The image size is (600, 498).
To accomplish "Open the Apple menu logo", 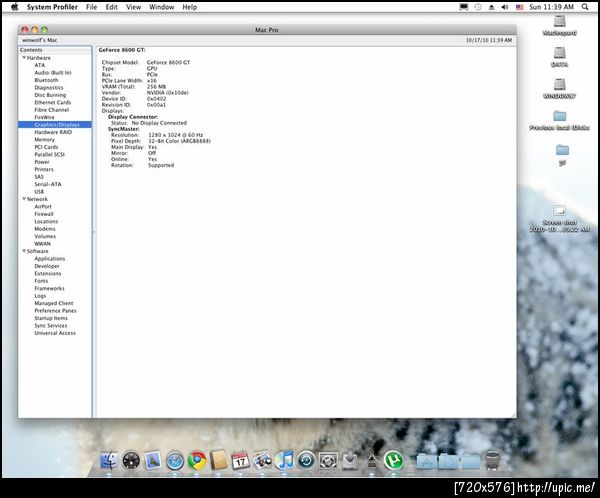I will pyautogui.click(x=15, y=7).
